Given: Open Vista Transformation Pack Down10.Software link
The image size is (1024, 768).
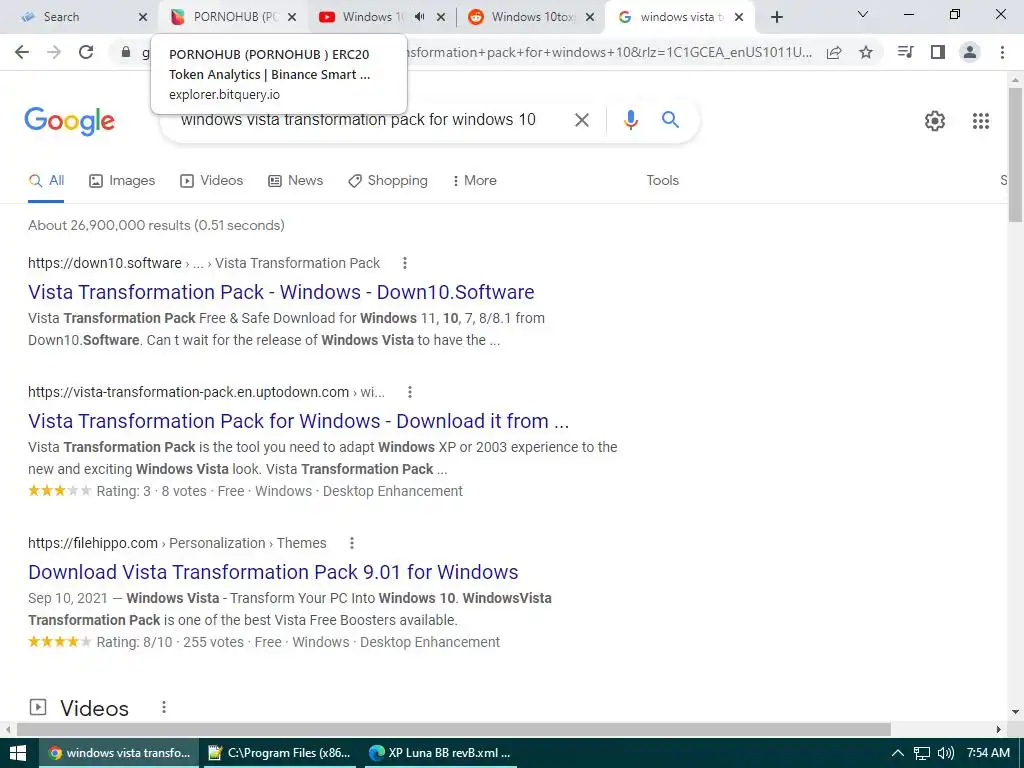Looking at the screenshot, I should 281,292.
